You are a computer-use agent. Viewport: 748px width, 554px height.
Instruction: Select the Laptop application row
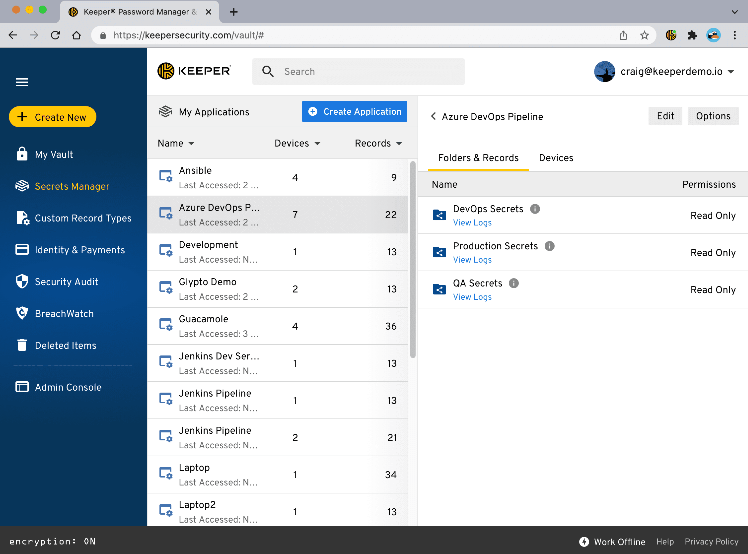coord(278,475)
